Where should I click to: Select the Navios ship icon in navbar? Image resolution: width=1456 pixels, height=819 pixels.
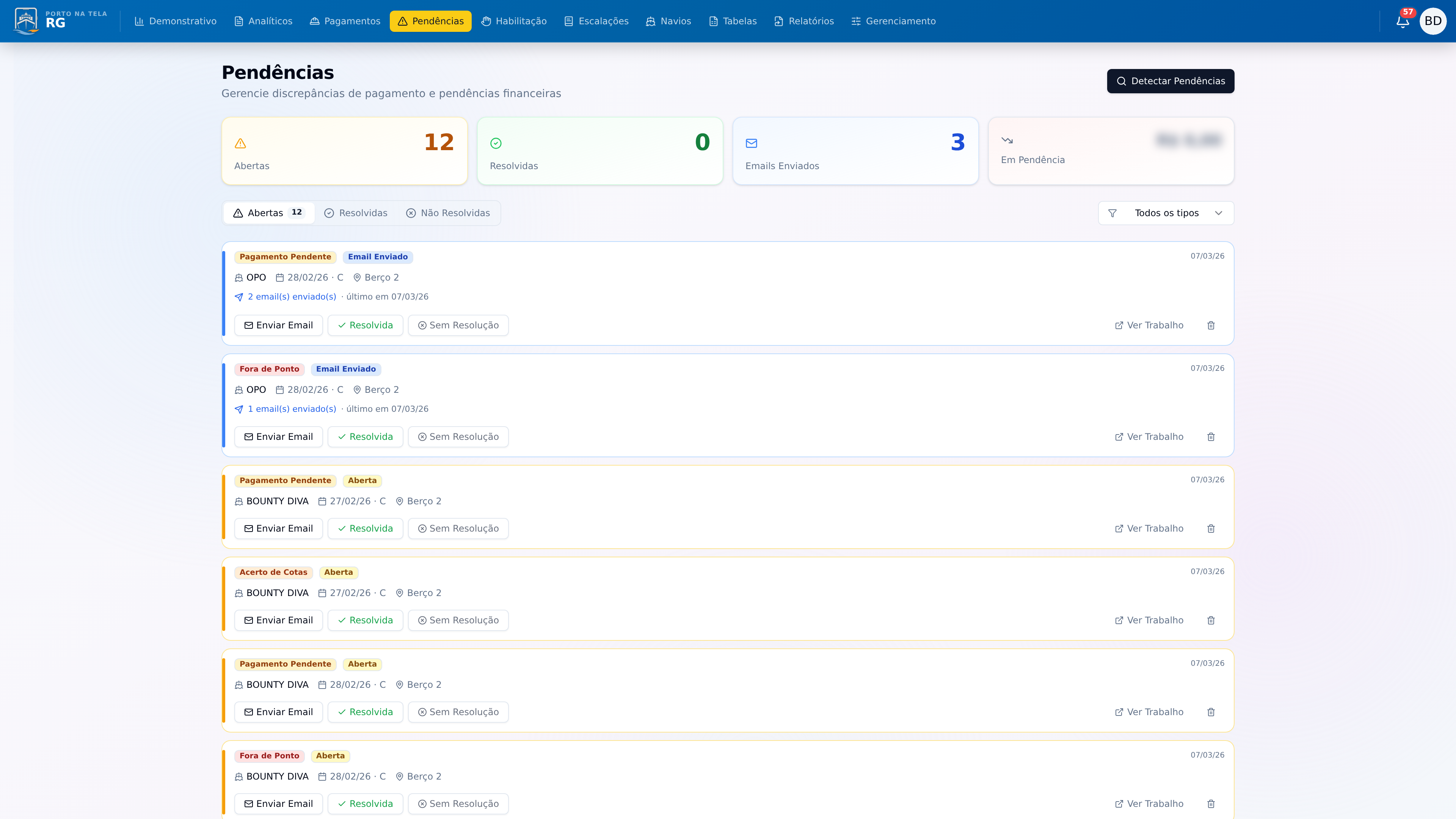[650, 21]
